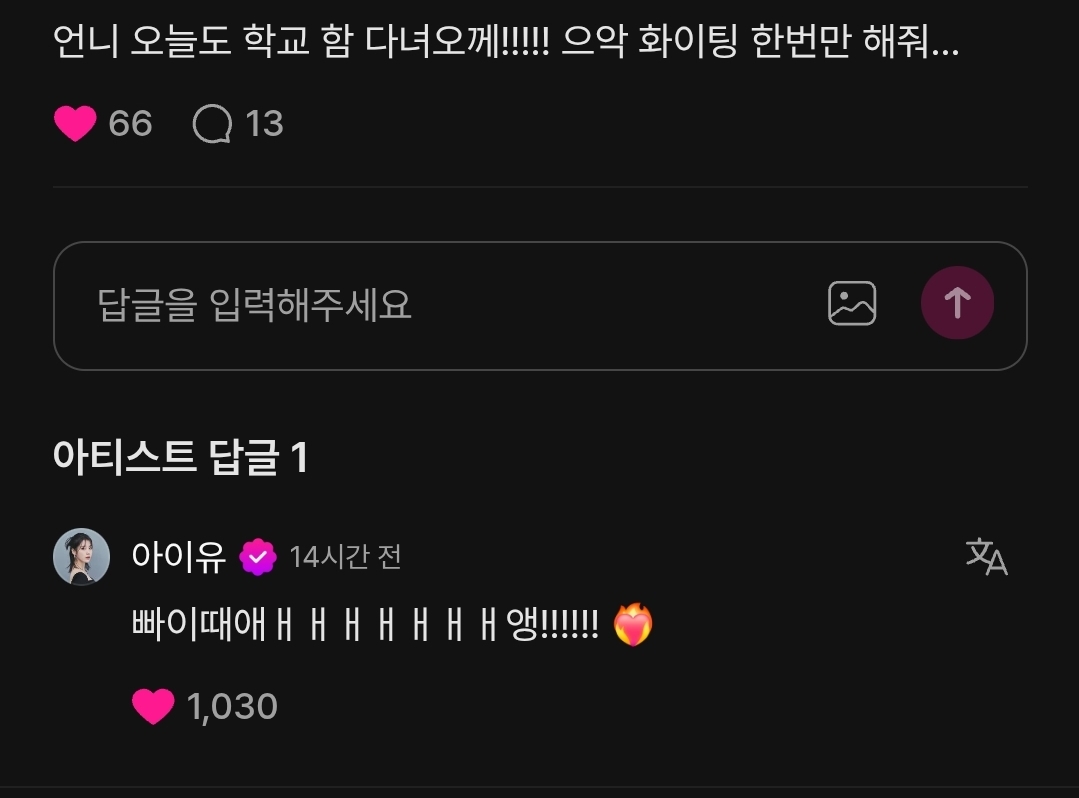Click the 아이유 username
This screenshot has width=1079, height=798.
pyautogui.click(x=179, y=557)
